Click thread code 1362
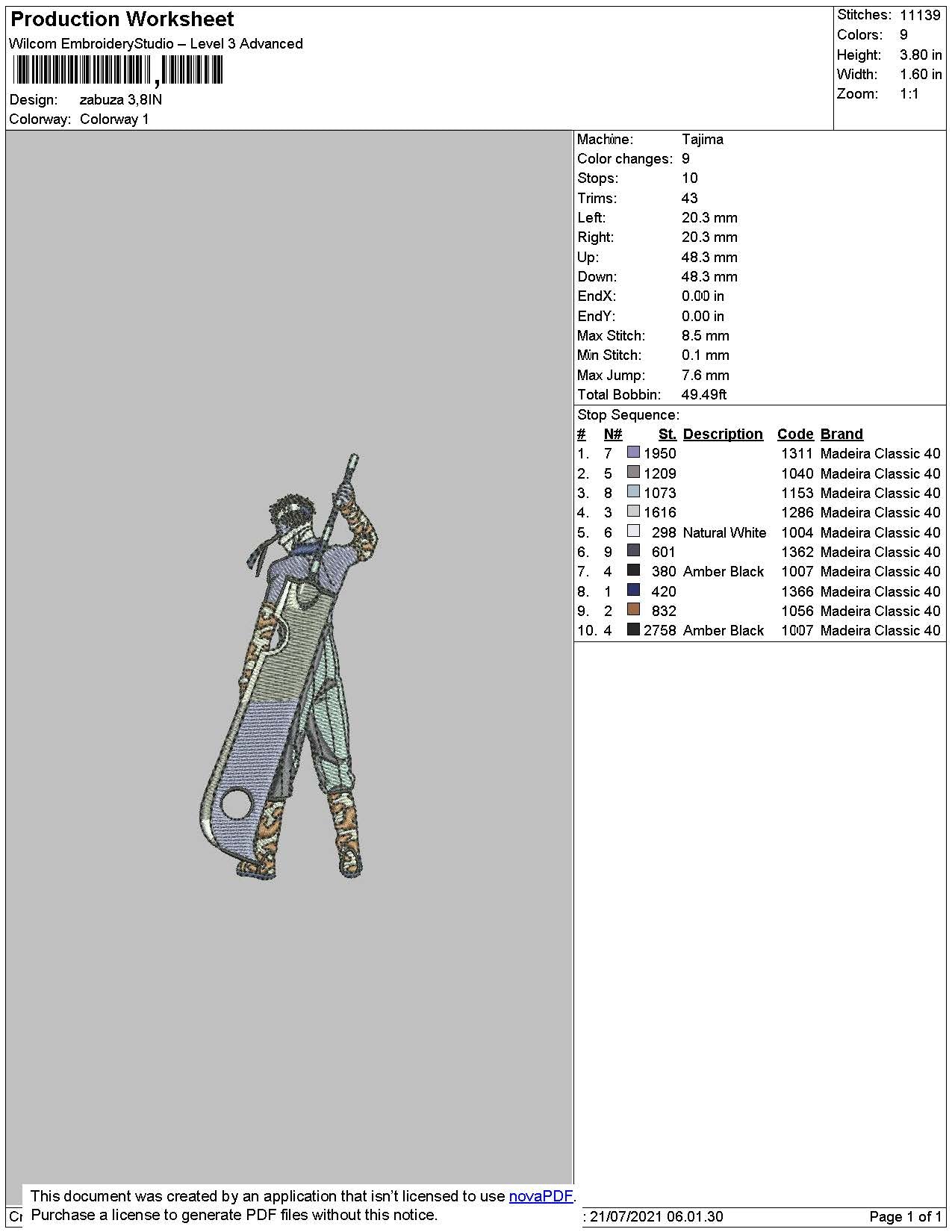 coord(797,552)
